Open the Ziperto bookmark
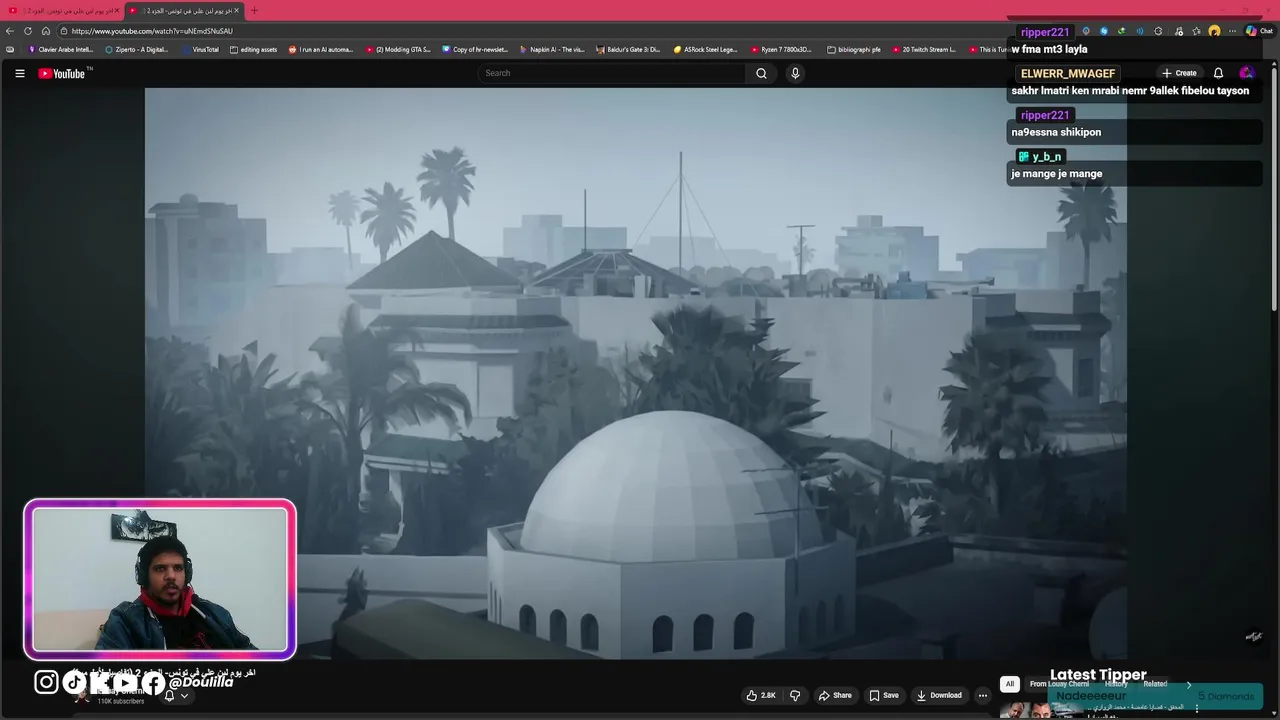Screen dimensions: 1280x720 click(x=137, y=49)
